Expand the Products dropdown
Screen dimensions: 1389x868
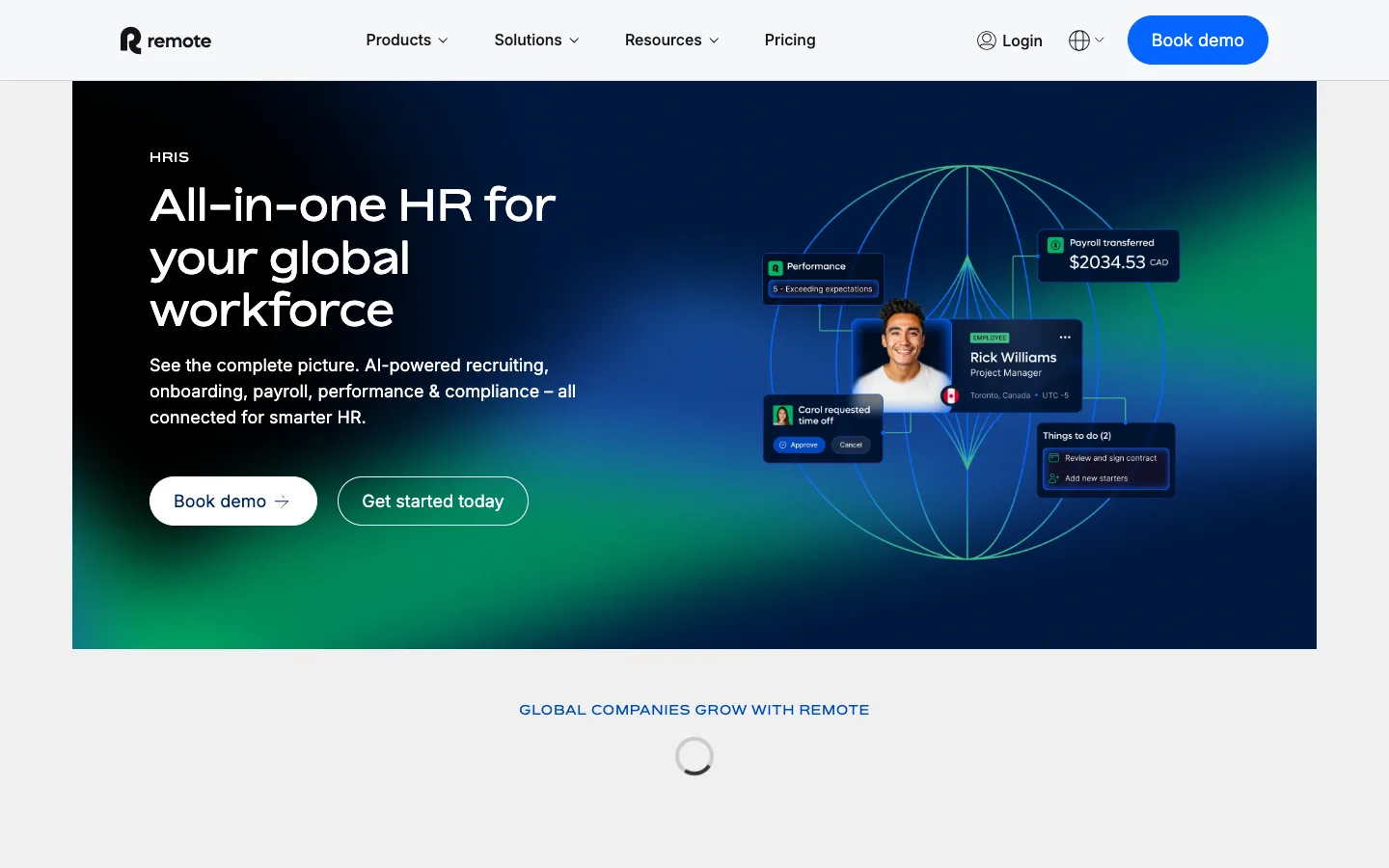point(406,40)
